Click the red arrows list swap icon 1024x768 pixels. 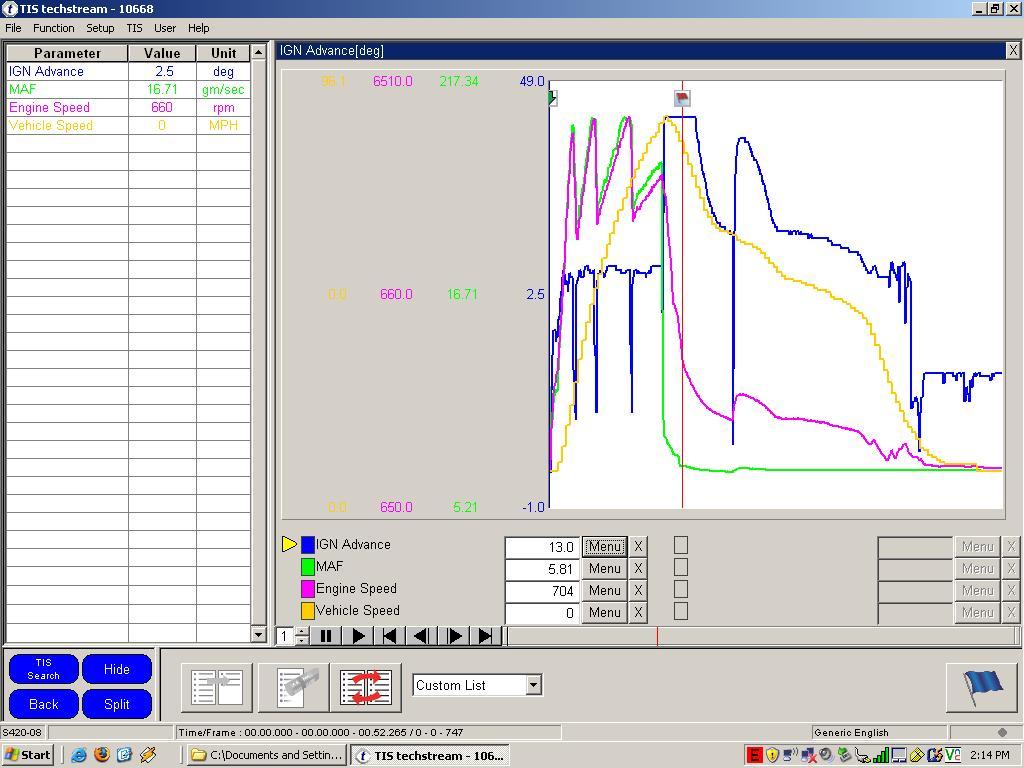tap(365, 687)
